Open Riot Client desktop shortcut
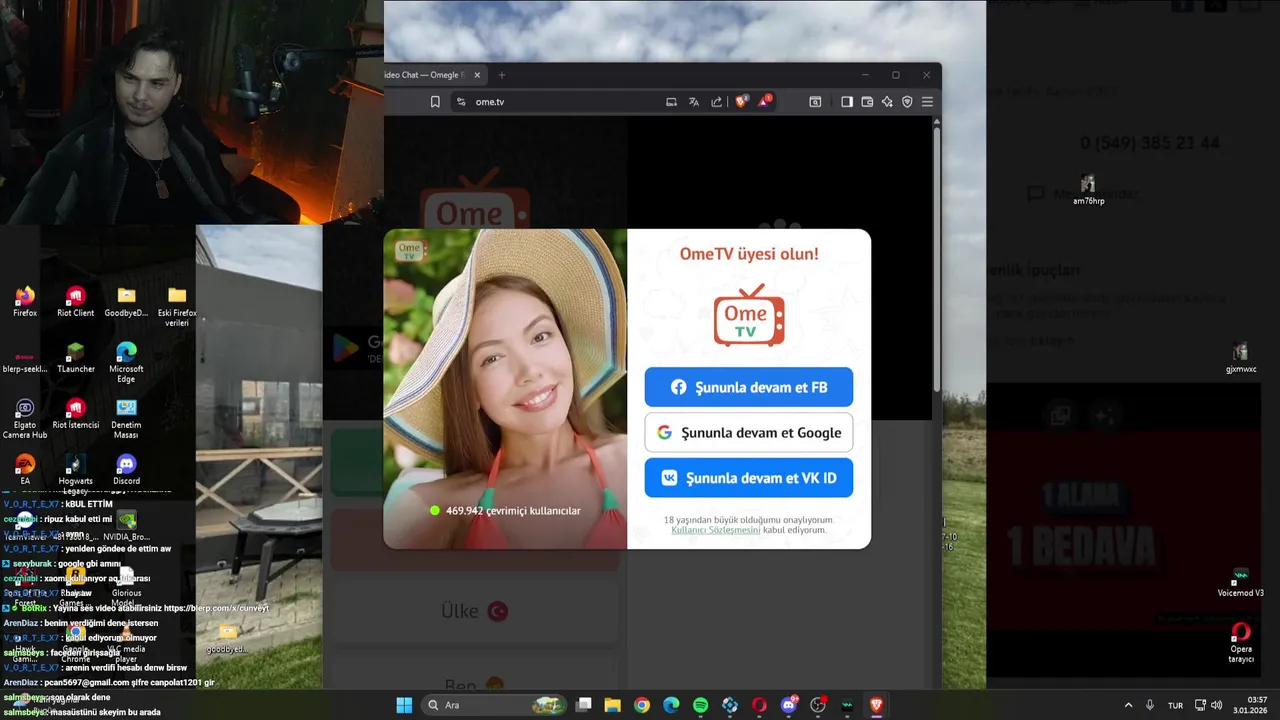 click(75, 302)
